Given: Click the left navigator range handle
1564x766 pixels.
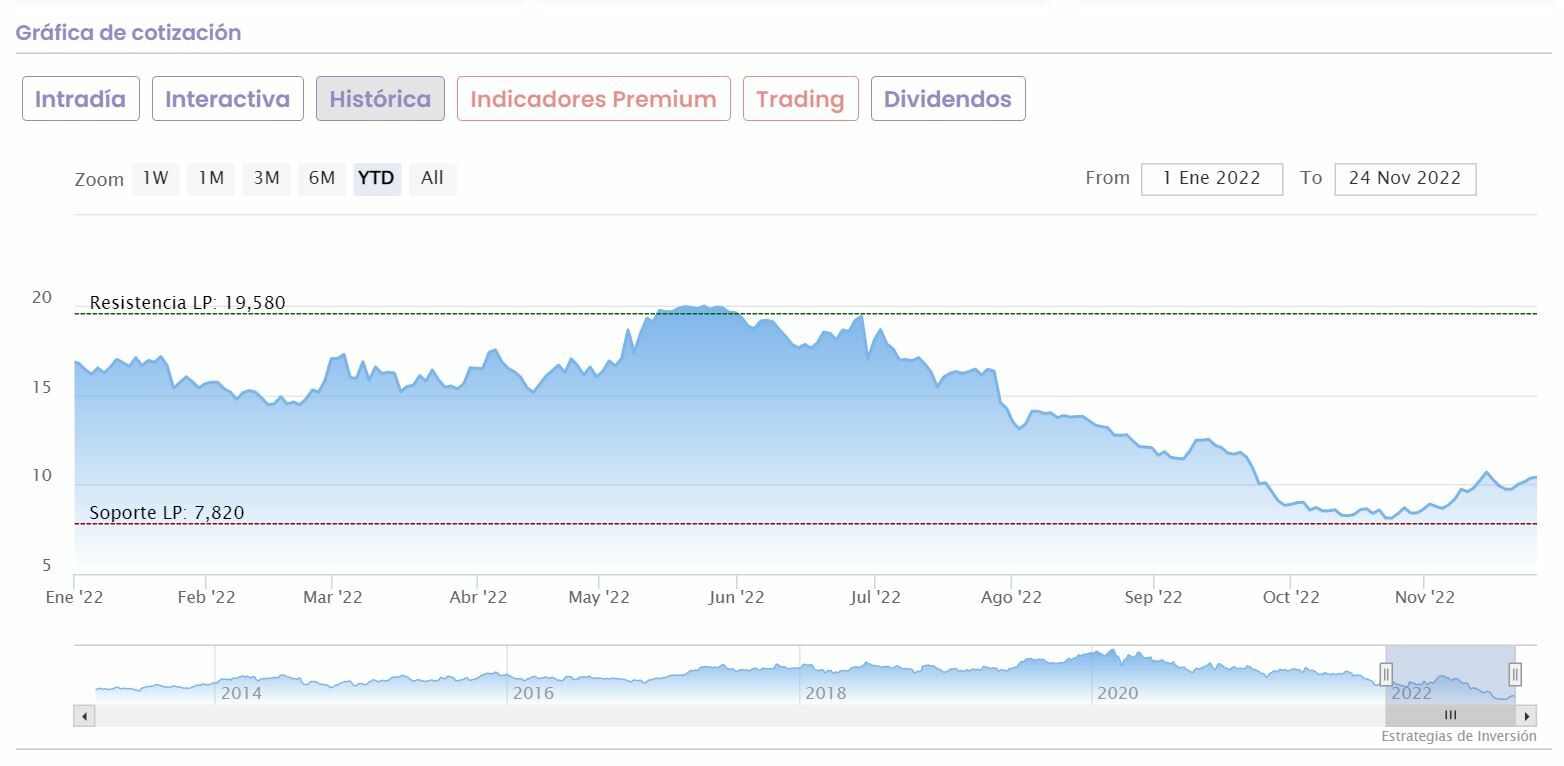Looking at the screenshot, I should tap(1386, 675).
